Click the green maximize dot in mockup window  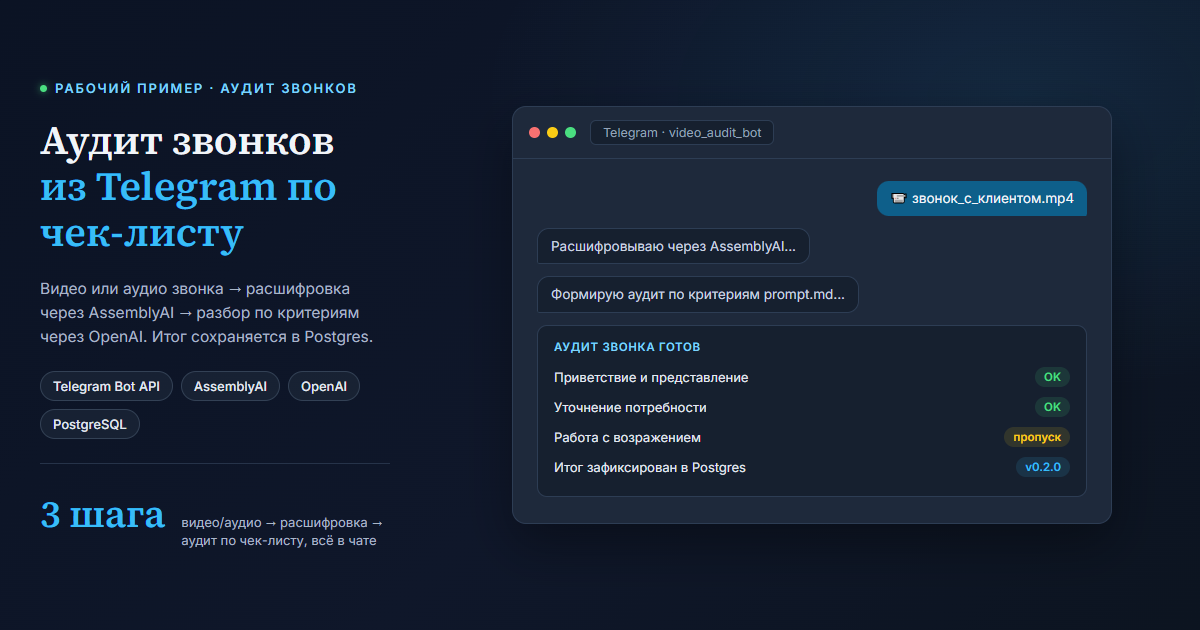point(571,132)
